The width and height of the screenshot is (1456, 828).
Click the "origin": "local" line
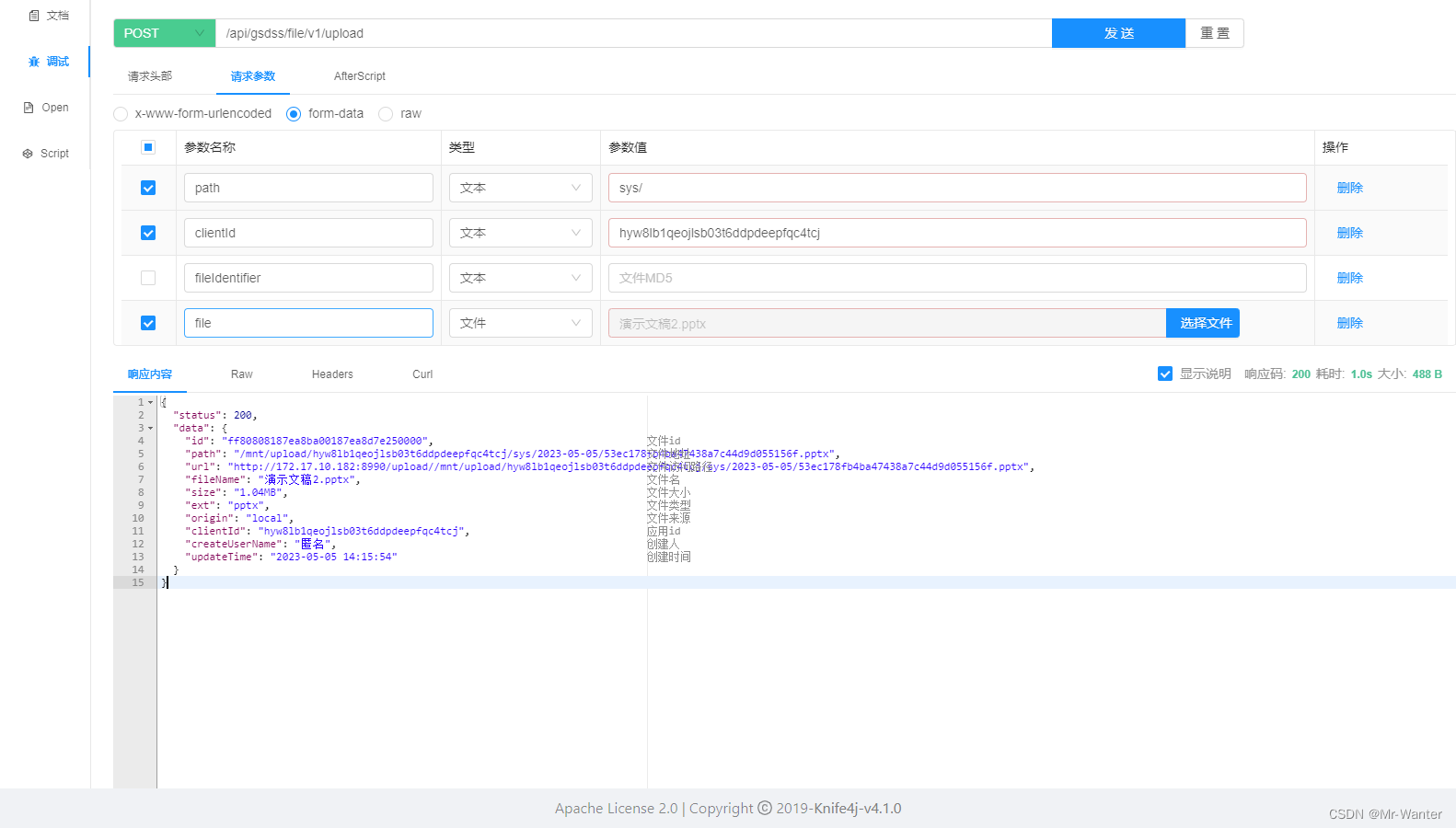(x=239, y=518)
